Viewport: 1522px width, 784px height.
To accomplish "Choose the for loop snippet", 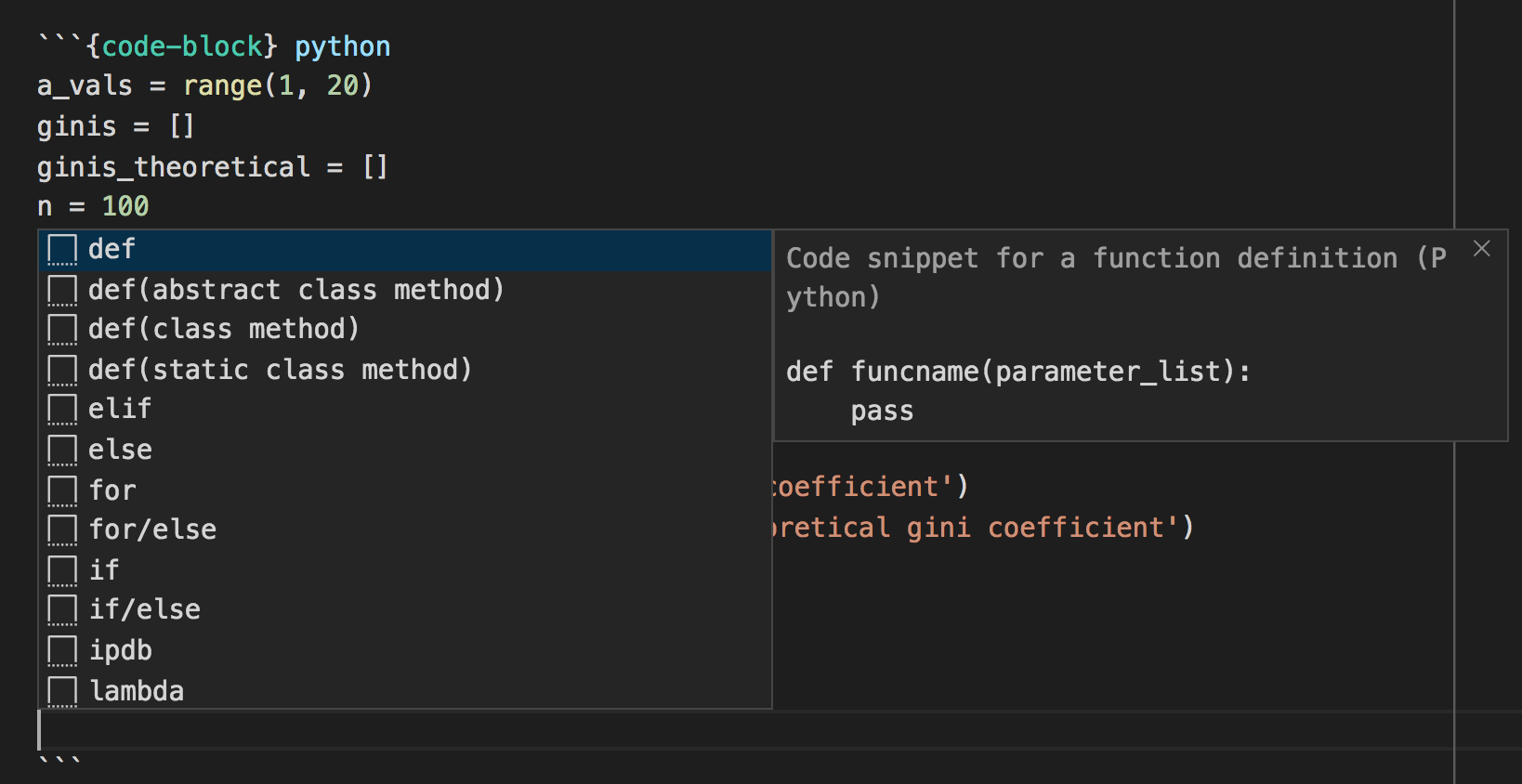I will pyautogui.click(x=112, y=490).
